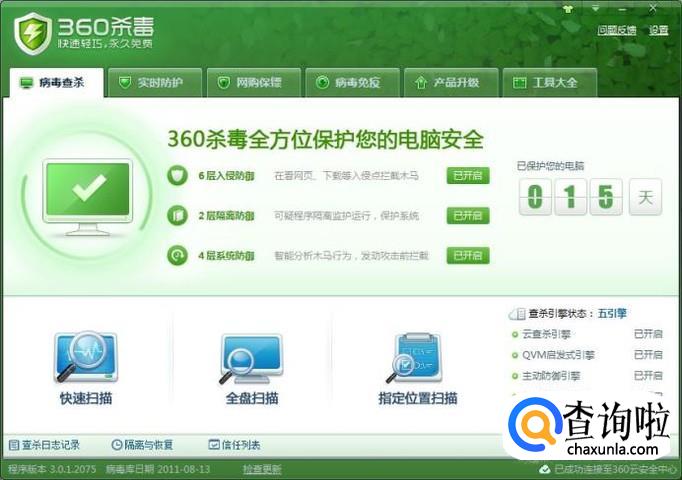682x480 pixels.
Task: Click the 病毒库日期 2011-08-13 text
Action: [158, 470]
